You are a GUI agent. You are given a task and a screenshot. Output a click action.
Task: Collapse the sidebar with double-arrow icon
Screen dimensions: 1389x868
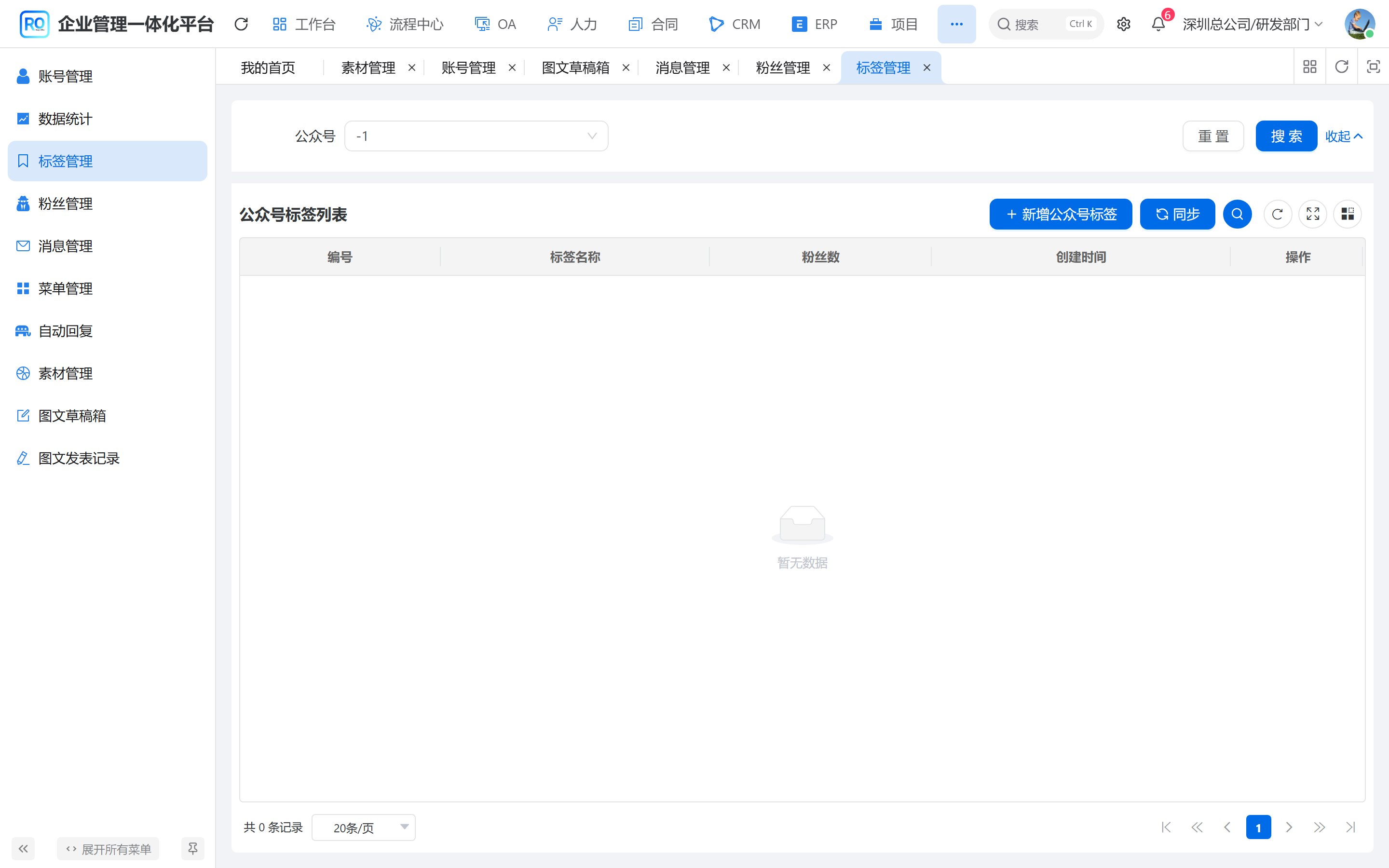pos(23,849)
